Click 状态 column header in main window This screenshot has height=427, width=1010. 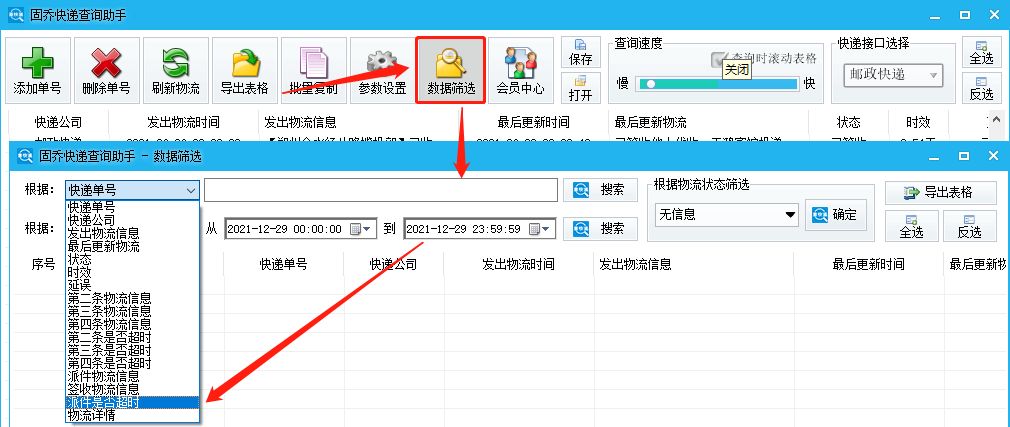click(848, 122)
